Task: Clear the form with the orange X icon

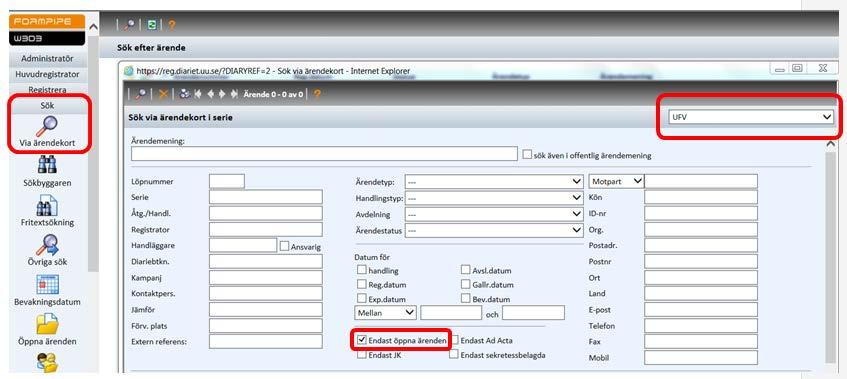Action: (163, 94)
